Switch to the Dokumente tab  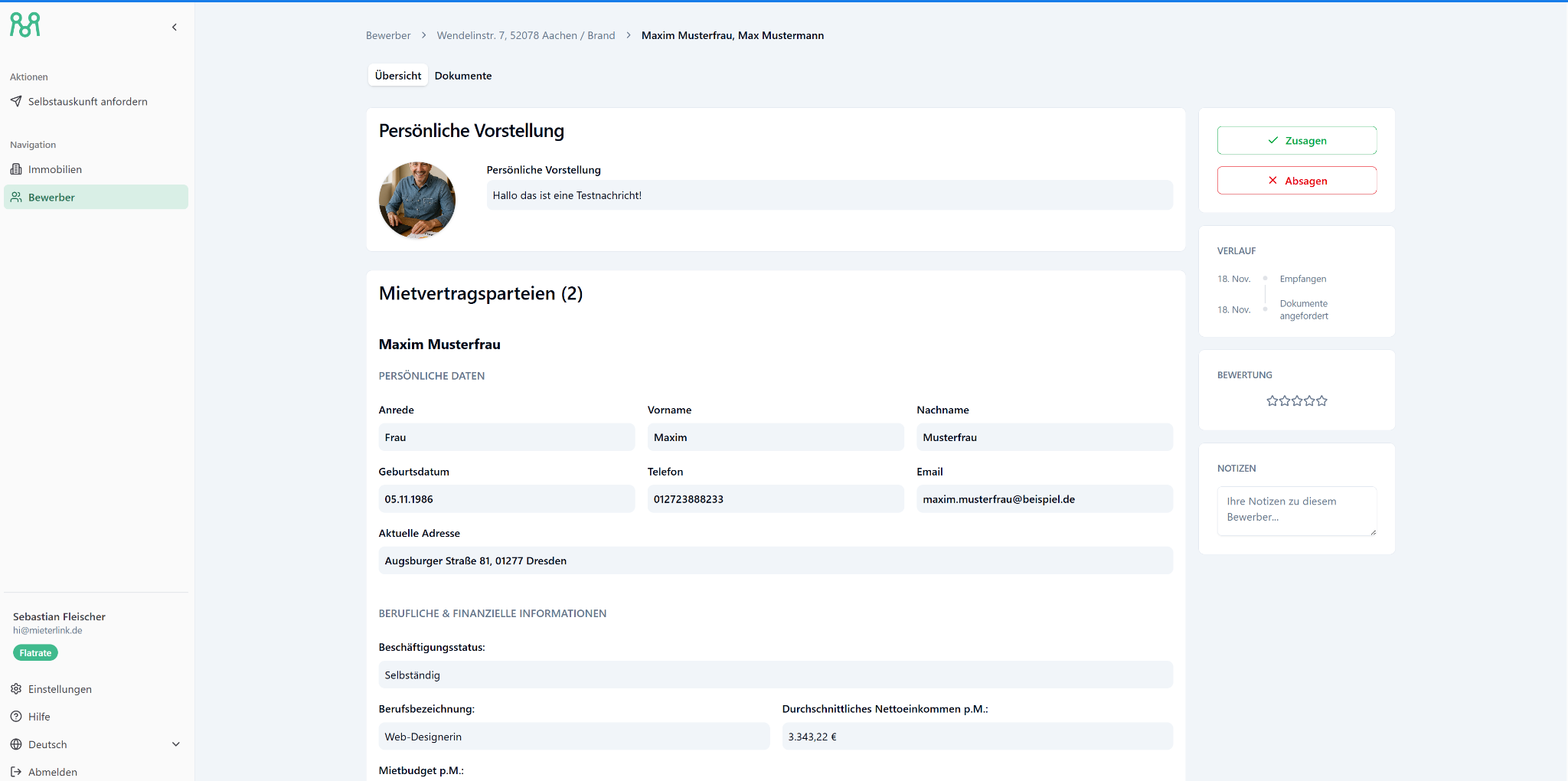[x=463, y=76]
